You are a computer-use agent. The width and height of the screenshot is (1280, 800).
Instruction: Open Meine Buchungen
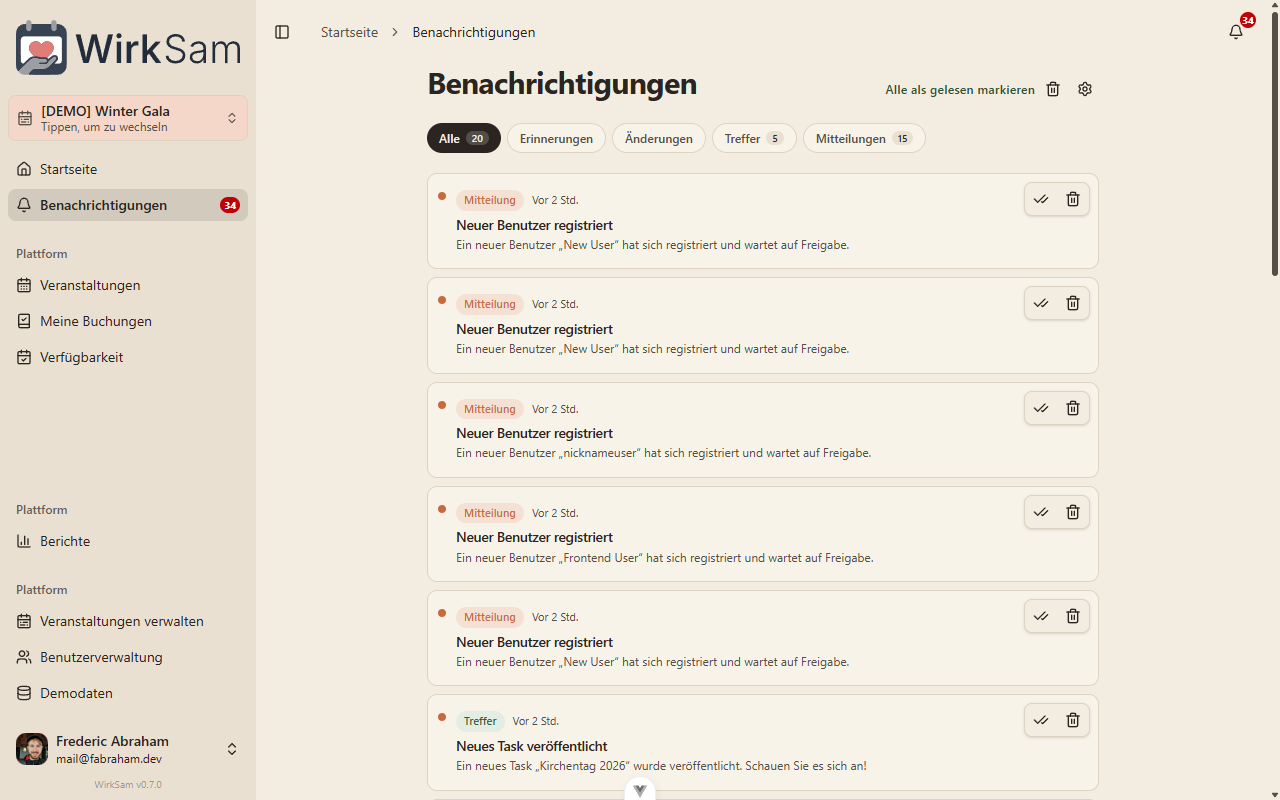tap(128, 321)
